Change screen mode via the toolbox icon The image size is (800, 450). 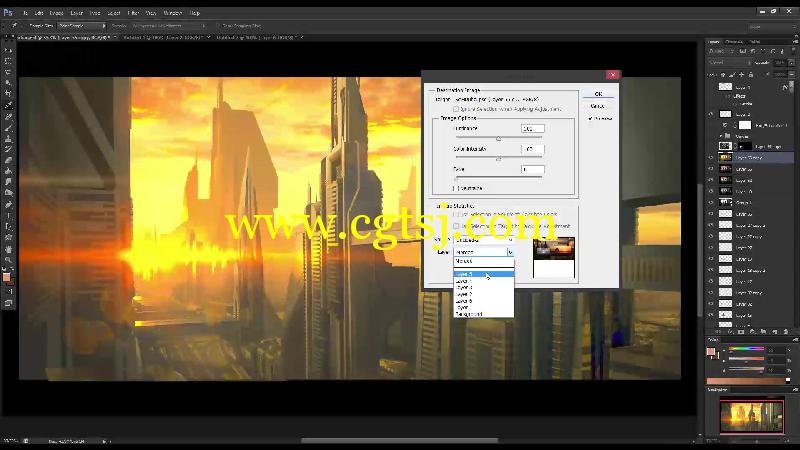coord(8,303)
